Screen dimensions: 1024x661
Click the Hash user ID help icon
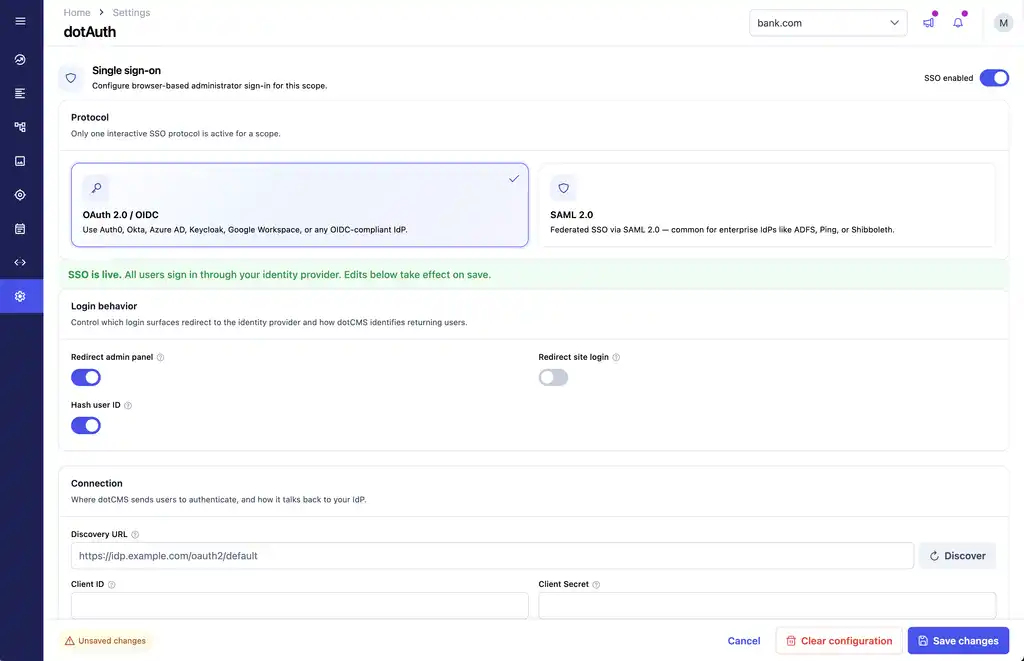tap(128, 406)
